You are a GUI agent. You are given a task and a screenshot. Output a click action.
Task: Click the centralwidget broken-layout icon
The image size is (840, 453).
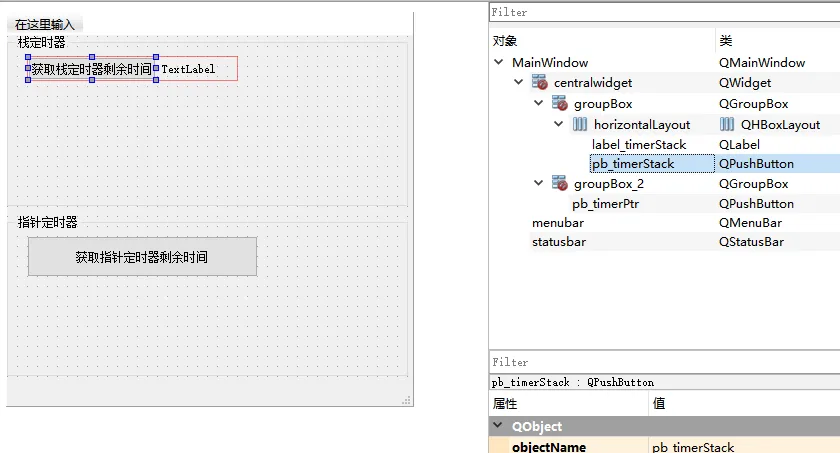pyautogui.click(x=540, y=83)
